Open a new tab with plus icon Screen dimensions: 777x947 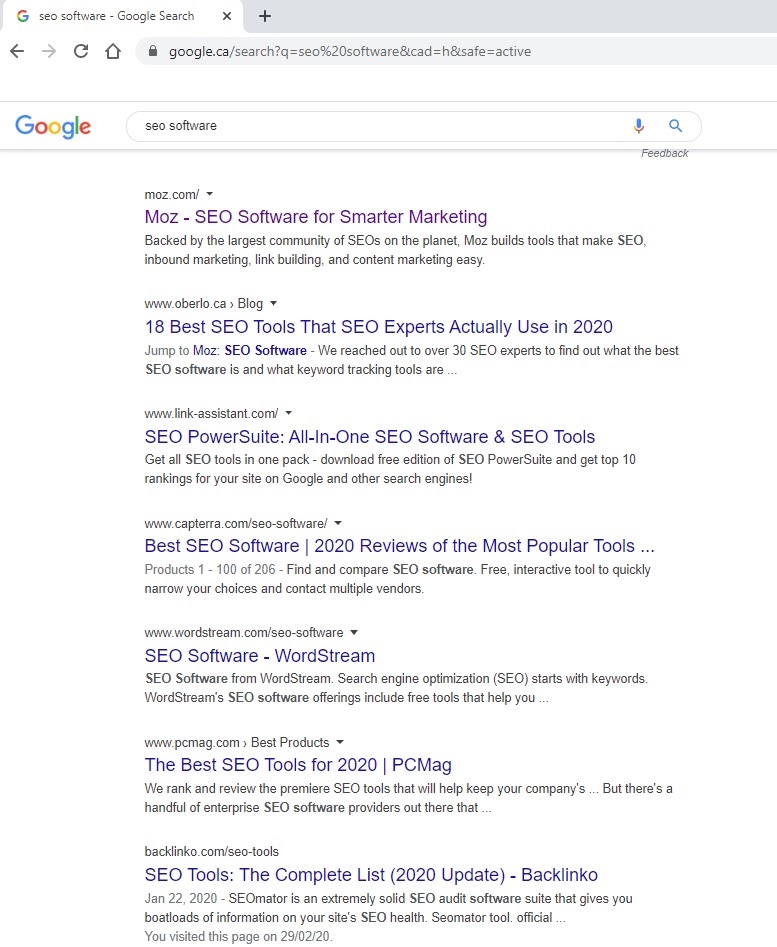tap(265, 16)
